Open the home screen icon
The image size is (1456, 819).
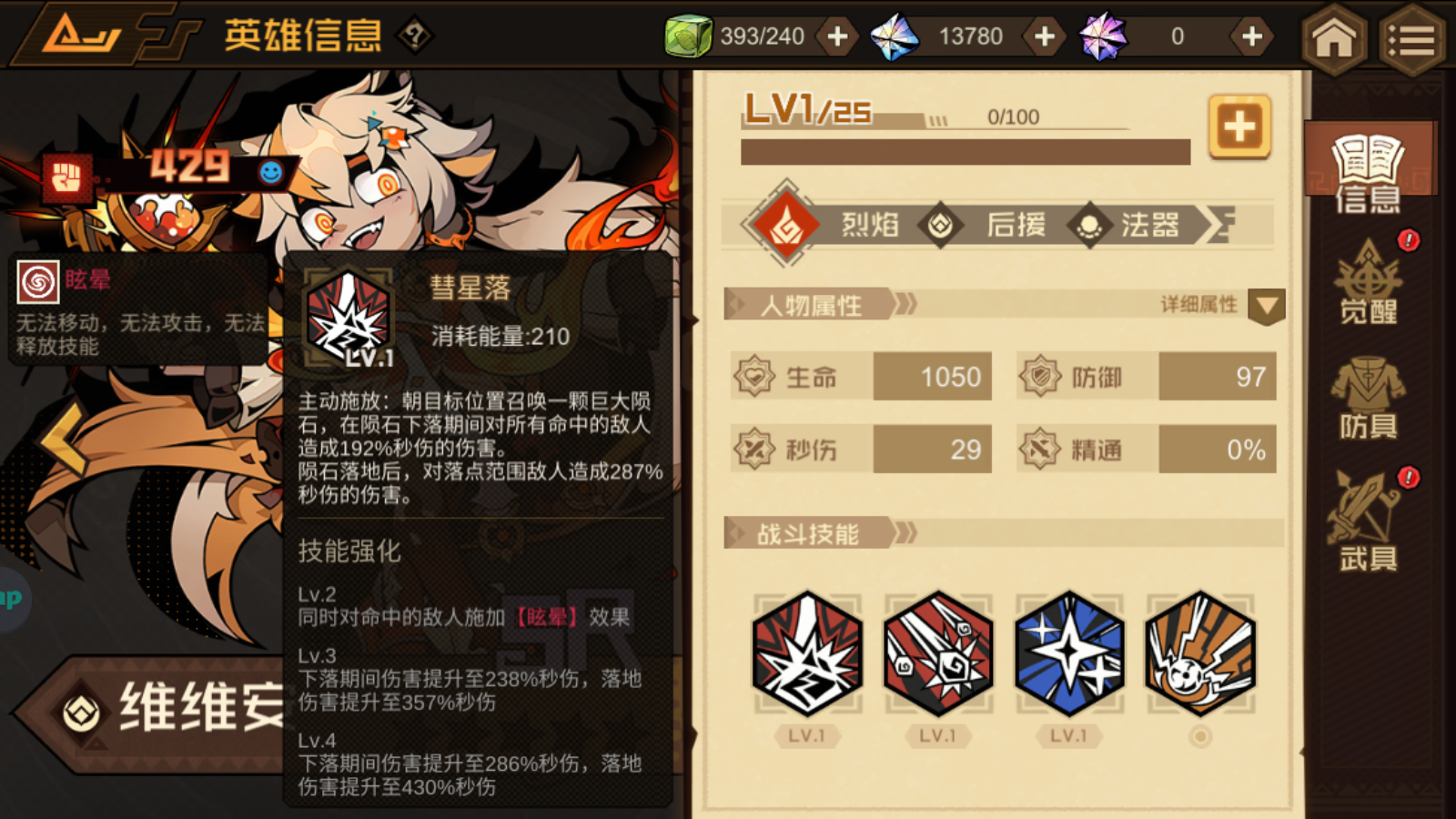[x=1334, y=37]
